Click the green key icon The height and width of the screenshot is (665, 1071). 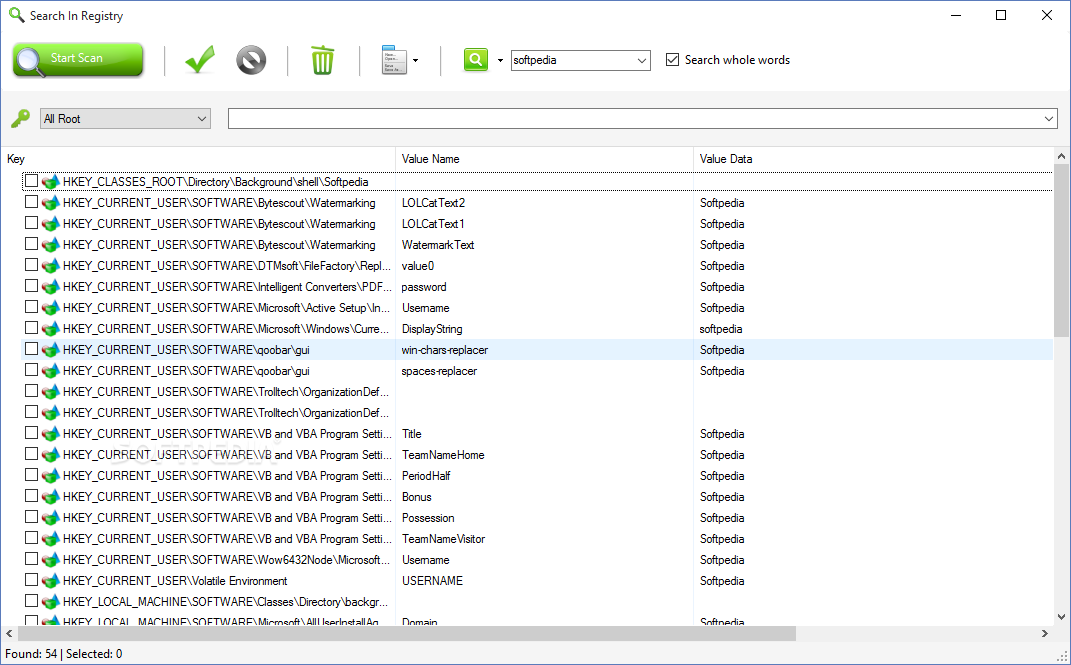20,118
